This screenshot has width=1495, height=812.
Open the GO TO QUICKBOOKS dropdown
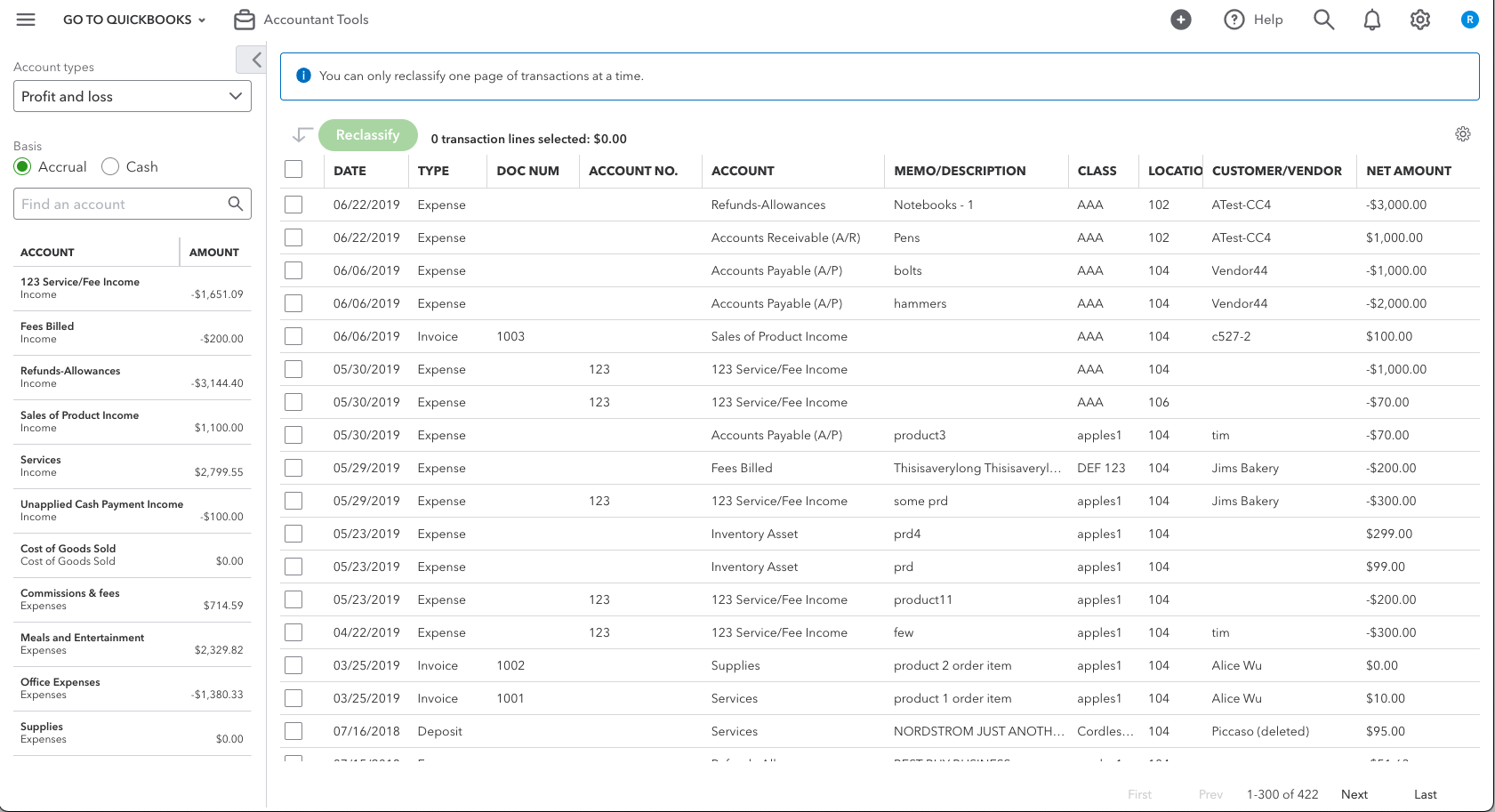coord(134,20)
